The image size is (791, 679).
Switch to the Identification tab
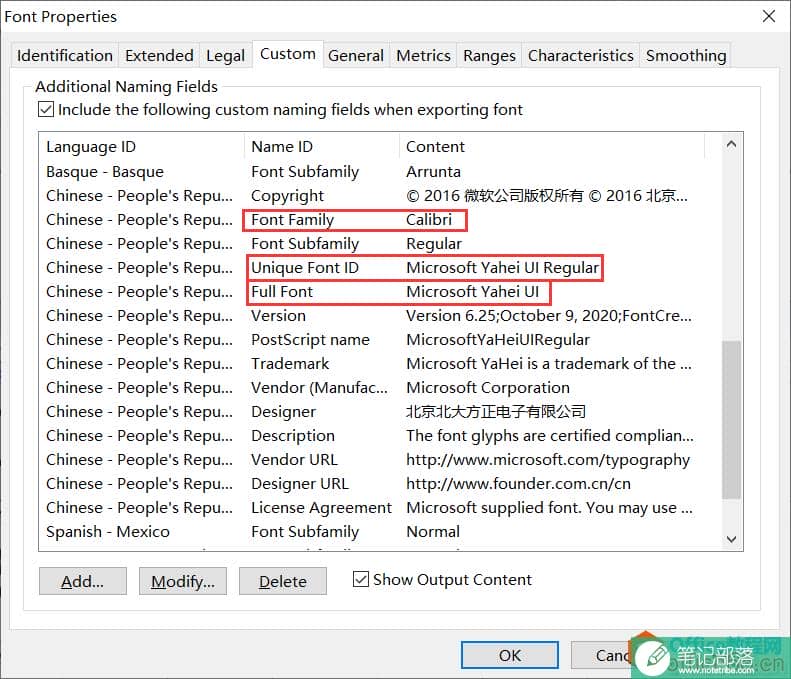pyautogui.click(x=65, y=55)
